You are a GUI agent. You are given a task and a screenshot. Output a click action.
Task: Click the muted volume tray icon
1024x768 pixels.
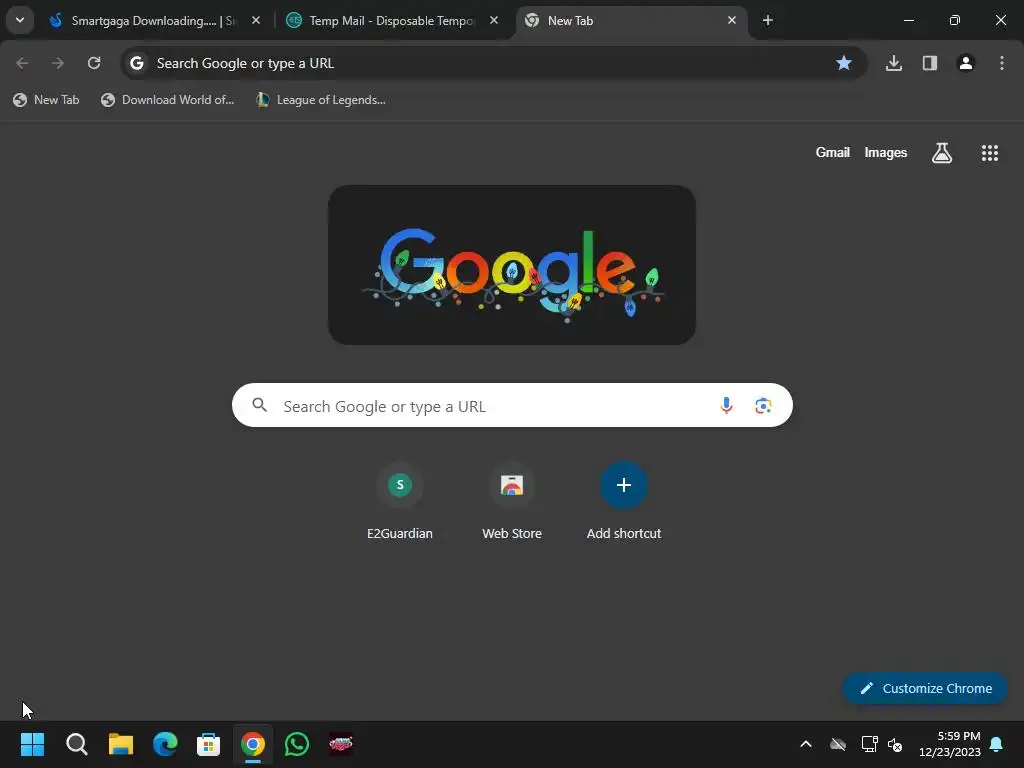point(895,744)
